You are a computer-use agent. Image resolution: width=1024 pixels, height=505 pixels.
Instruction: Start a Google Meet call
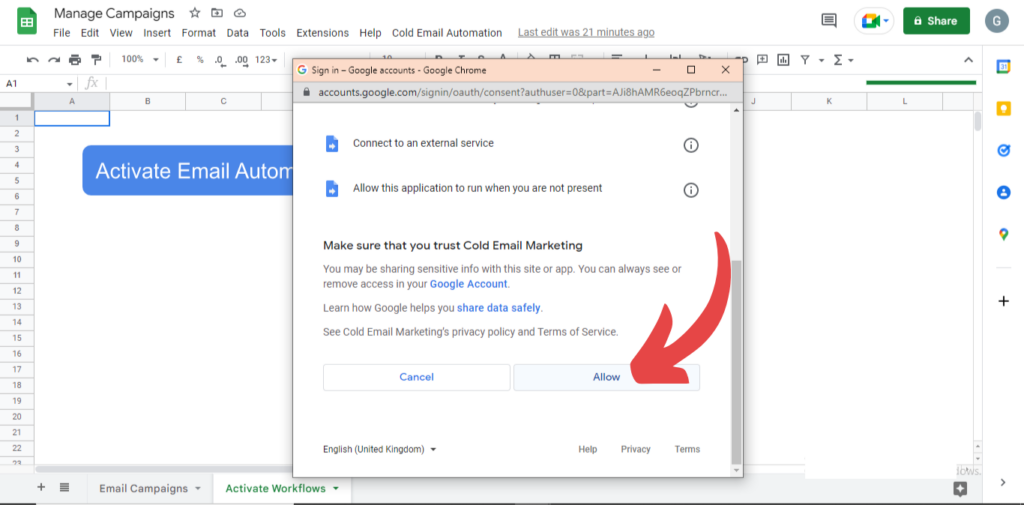point(870,21)
